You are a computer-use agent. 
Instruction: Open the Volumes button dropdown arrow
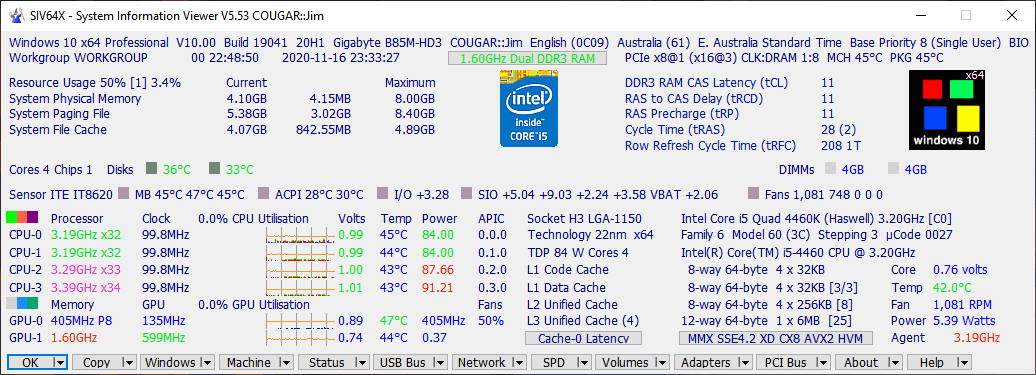(662, 362)
